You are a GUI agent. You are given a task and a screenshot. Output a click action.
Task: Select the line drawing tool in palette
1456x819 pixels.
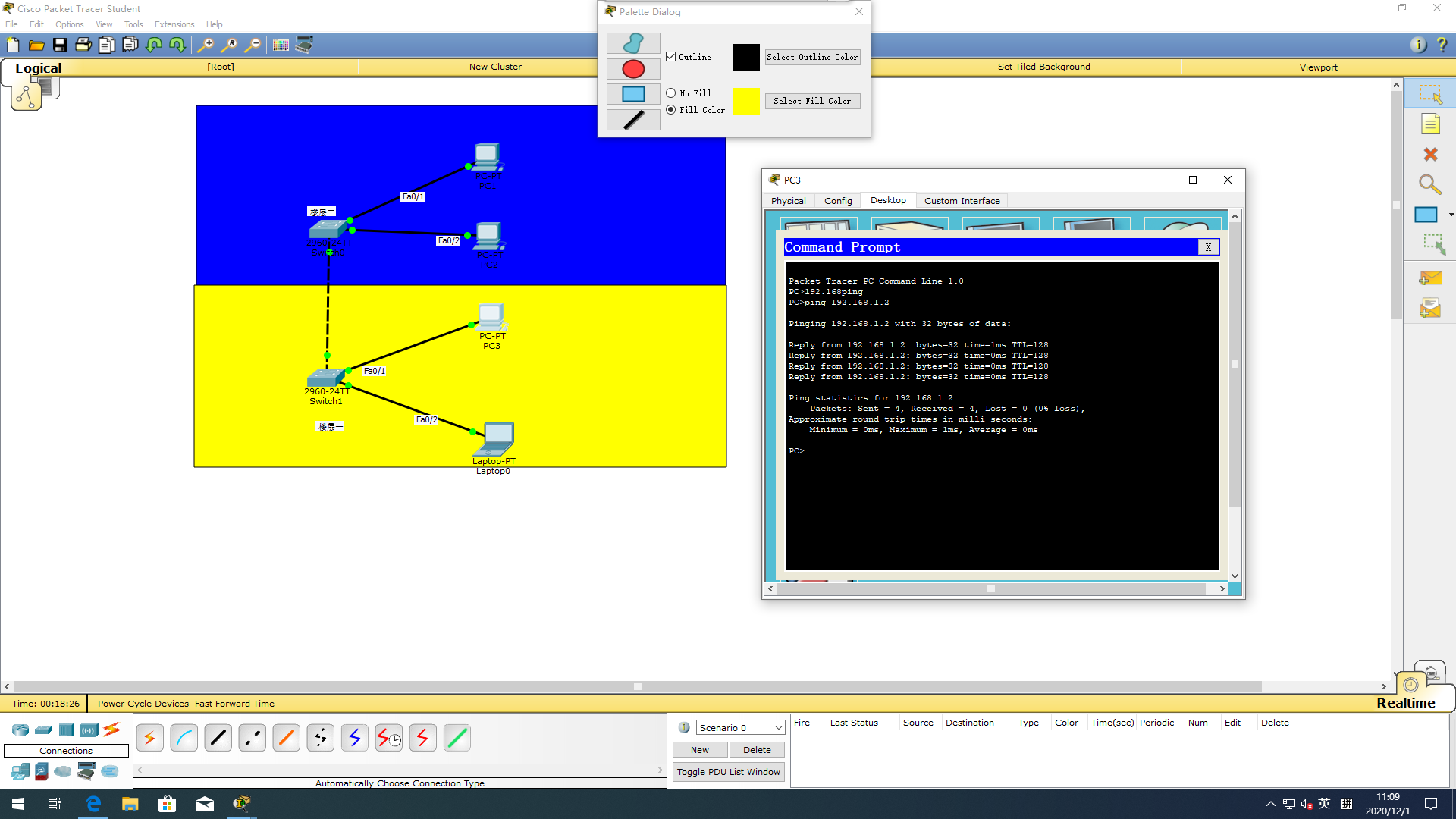pyautogui.click(x=633, y=120)
